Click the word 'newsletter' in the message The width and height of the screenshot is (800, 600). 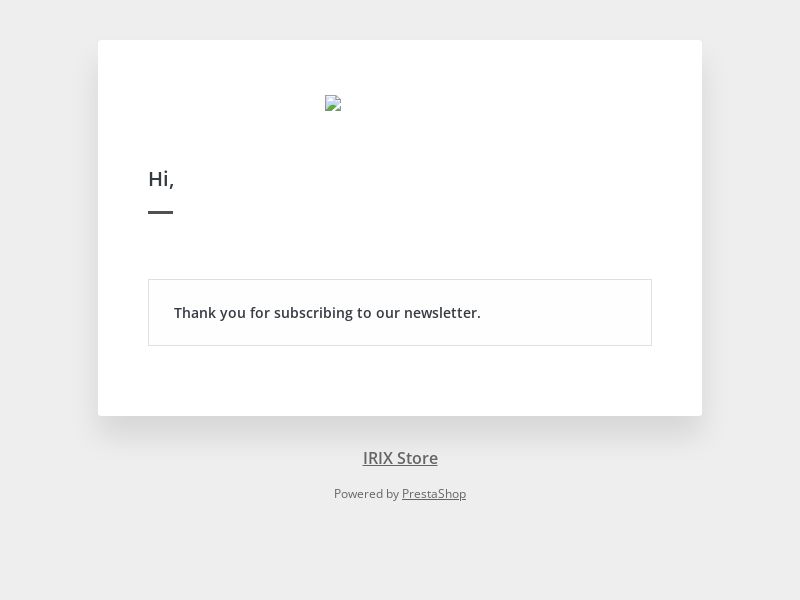(x=440, y=313)
